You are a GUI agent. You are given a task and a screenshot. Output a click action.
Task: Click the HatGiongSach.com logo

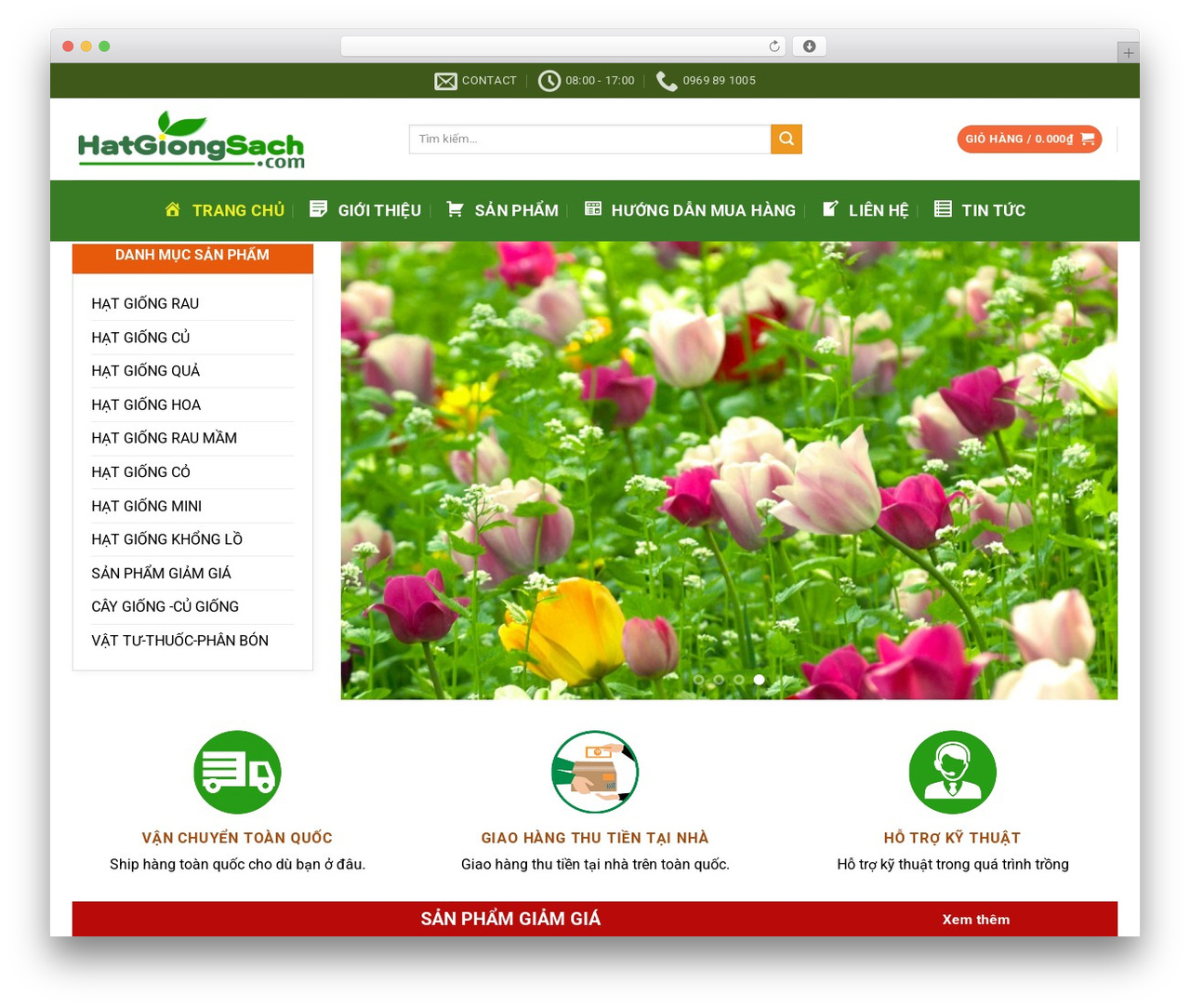point(192,139)
